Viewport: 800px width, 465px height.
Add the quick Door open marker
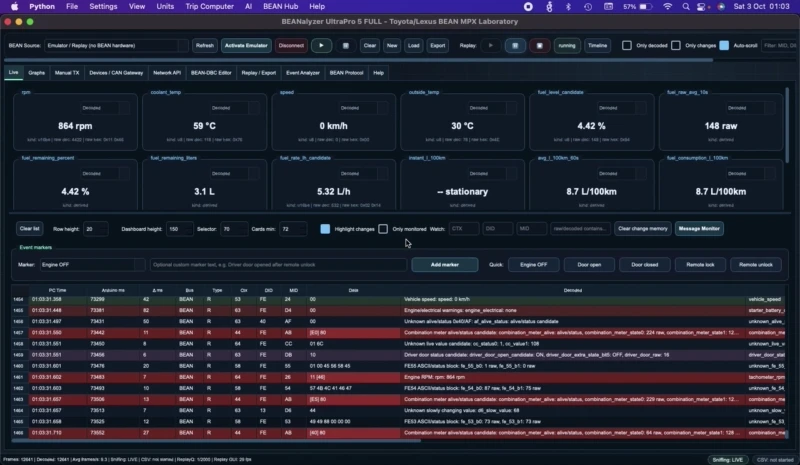(x=589, y=264)
